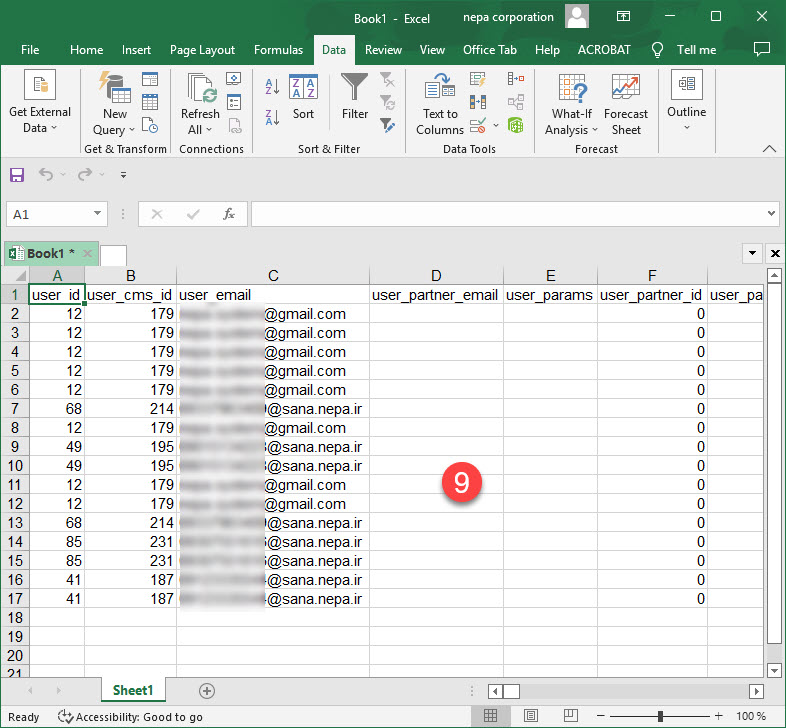Open the undo history dropdown arrow
The width and height of the screenshot is (786, 728).
[x=63, y=174]
